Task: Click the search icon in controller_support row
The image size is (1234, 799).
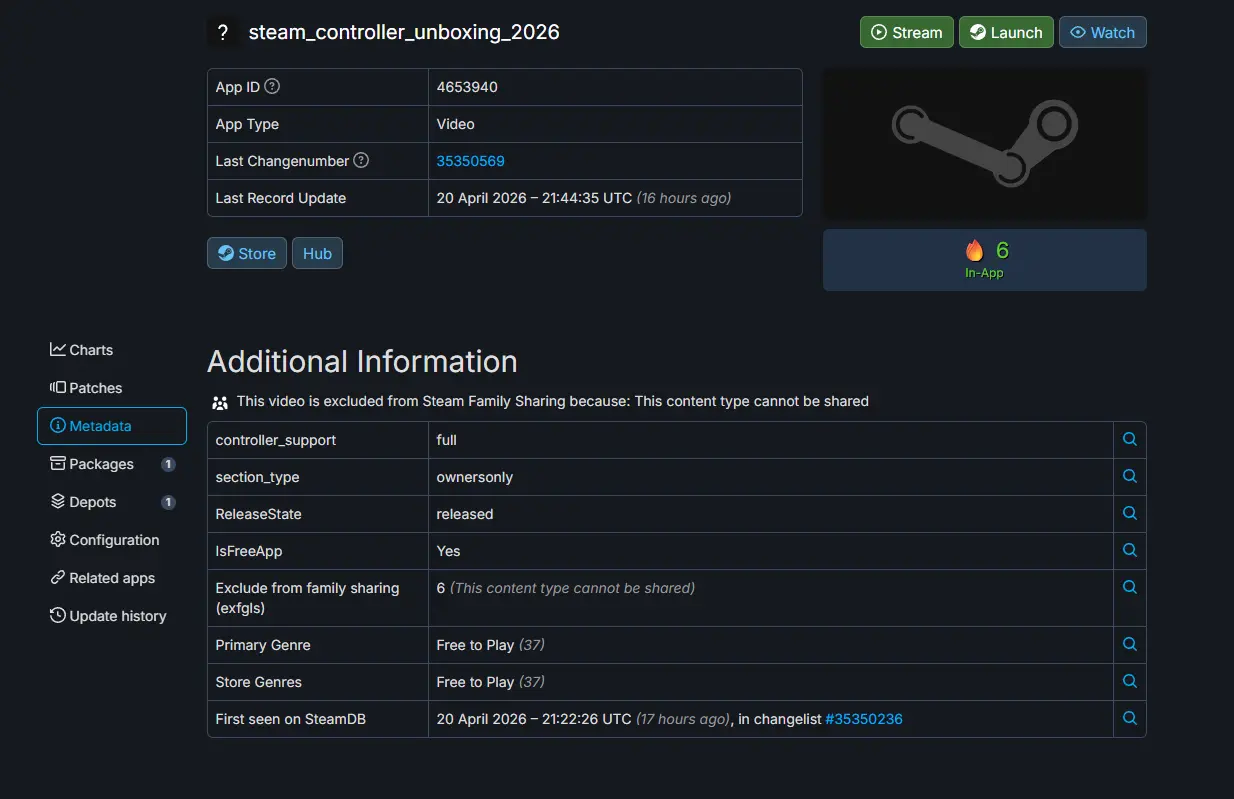Action: pos(1129,439)
